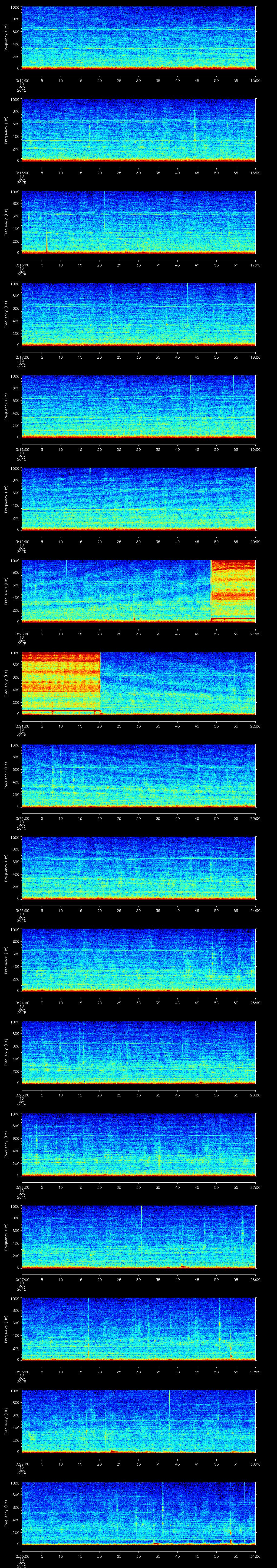The width and height of the screenshot is (277, 1568).
Task: Select the spectrogram panel starting at 0:29:00
Action: click(138, 1421)
